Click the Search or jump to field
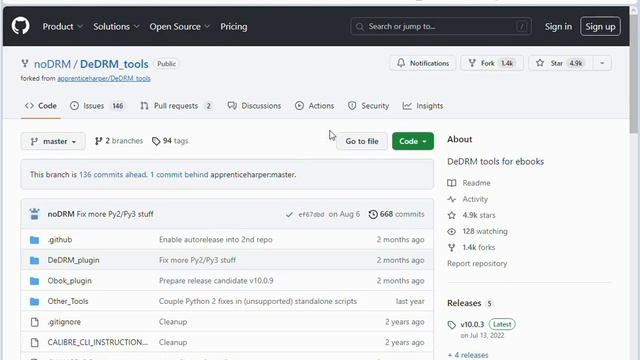640x360 pixels. pyautogui.click(x=441, y=27)
